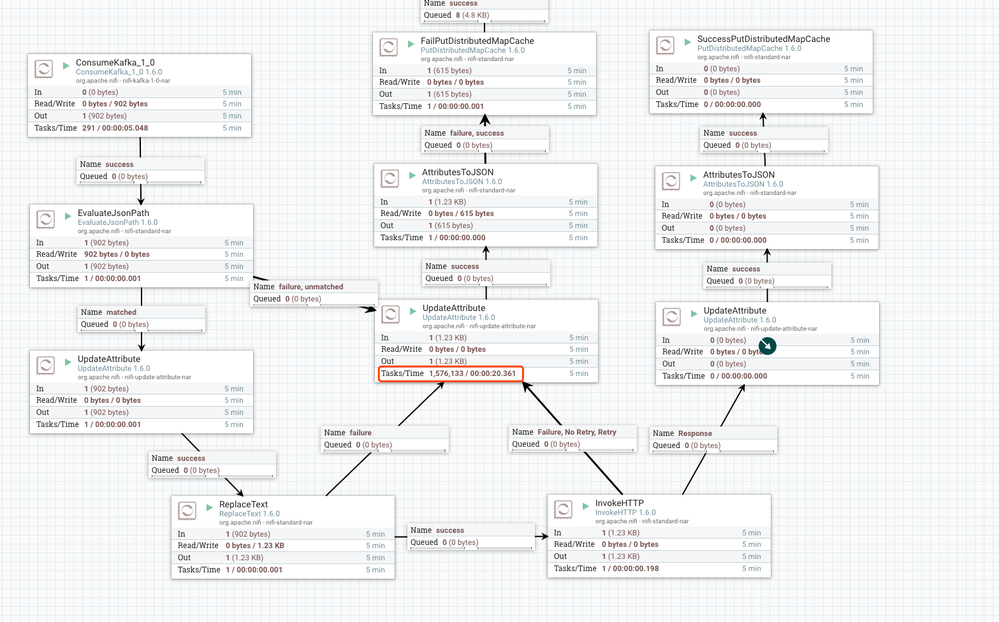This screenshot has width=999, height=622.
Task: Select the left UpdateAttribute processor title
Action: point(109,359)
